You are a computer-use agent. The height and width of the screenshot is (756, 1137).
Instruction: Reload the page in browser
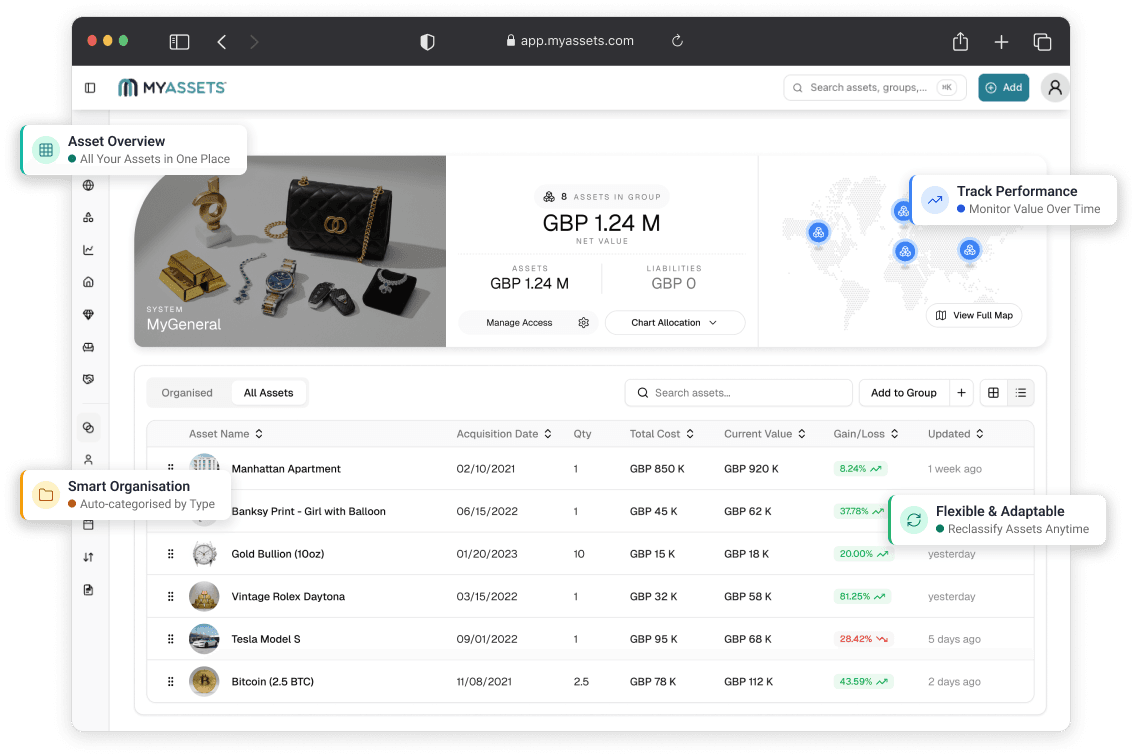(677, 41)
